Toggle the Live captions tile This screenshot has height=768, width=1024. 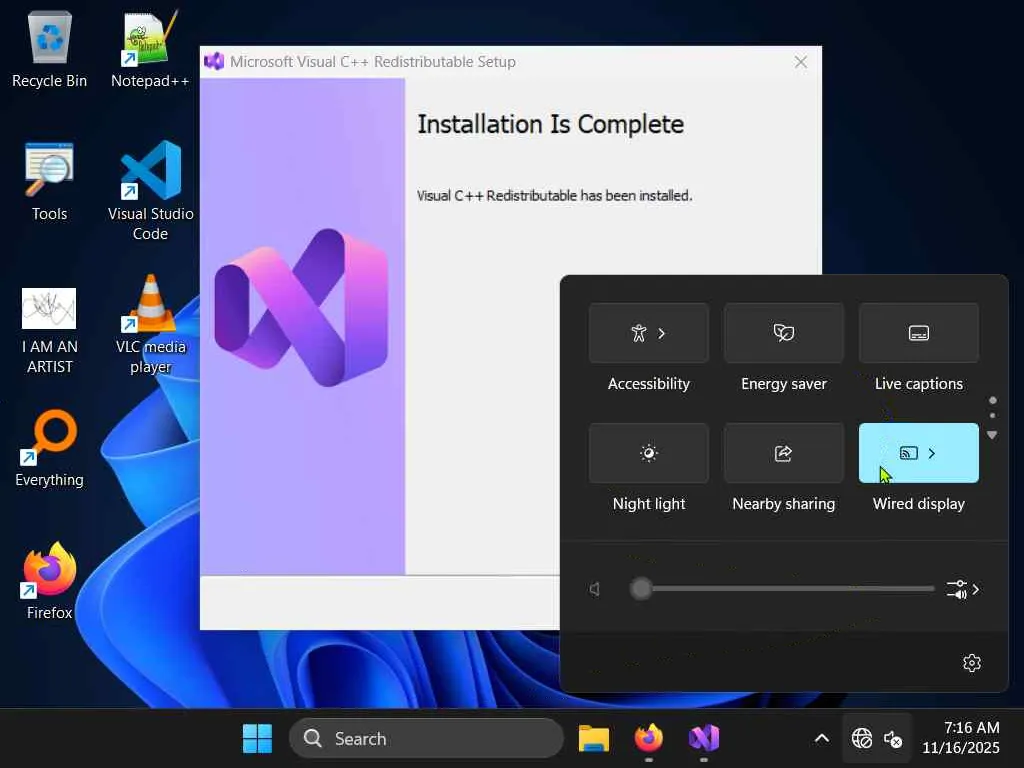pos(918,333)
